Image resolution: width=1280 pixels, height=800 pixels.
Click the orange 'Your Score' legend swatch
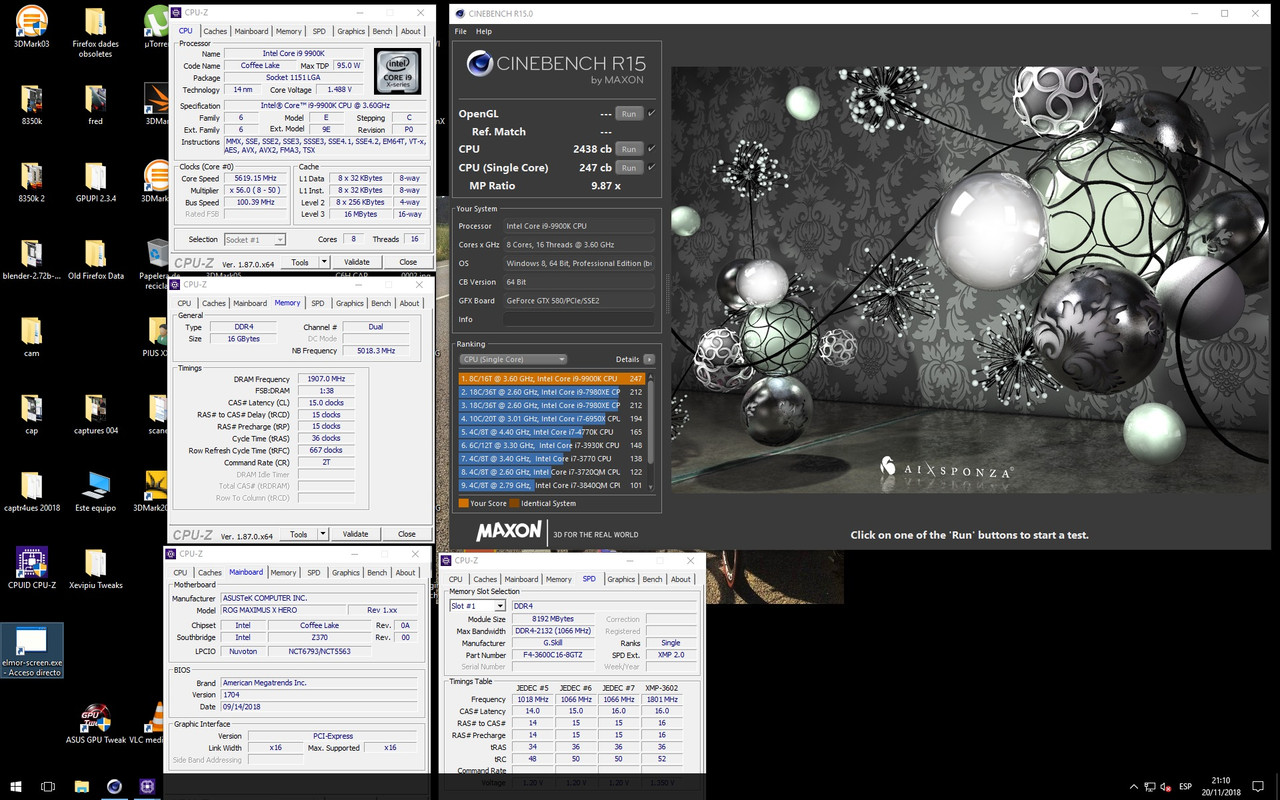[464, 503]
